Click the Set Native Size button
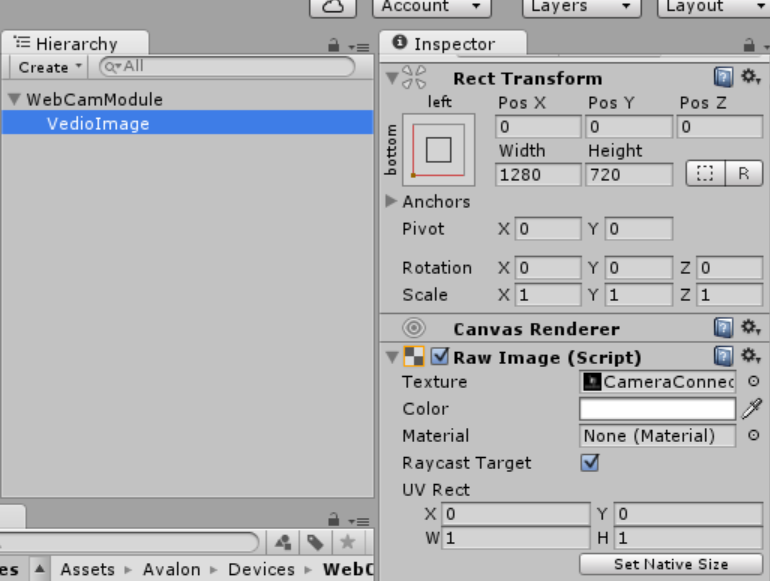 click(671, 564)
